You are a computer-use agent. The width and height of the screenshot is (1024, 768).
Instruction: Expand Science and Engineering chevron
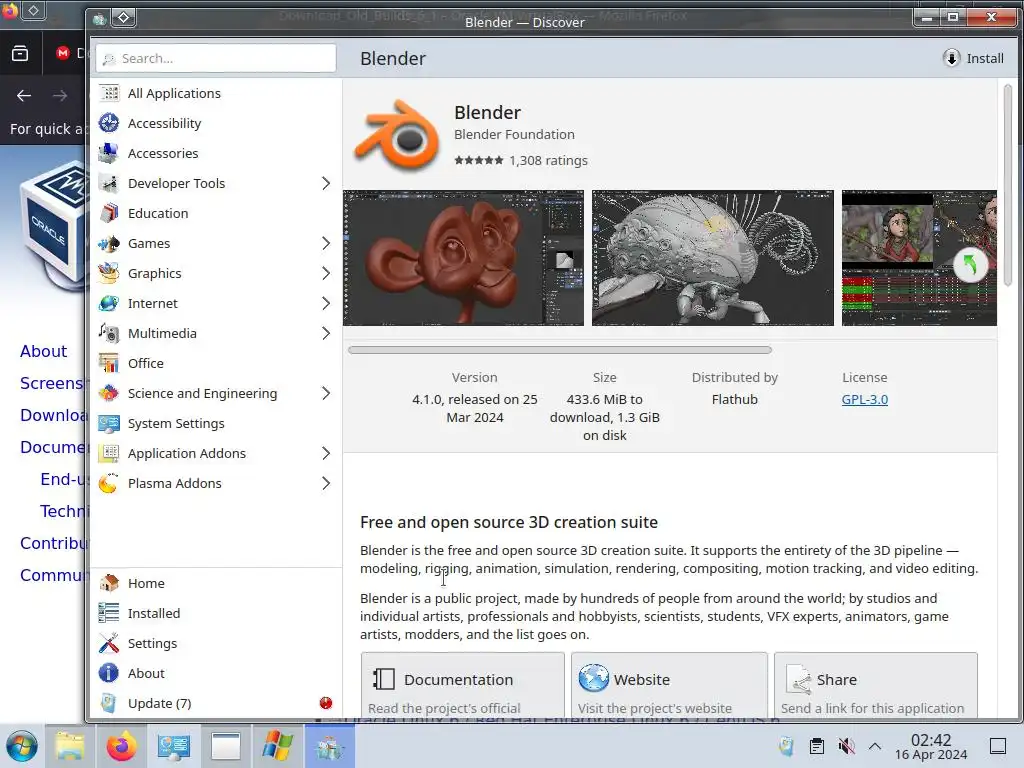(326, 394)
